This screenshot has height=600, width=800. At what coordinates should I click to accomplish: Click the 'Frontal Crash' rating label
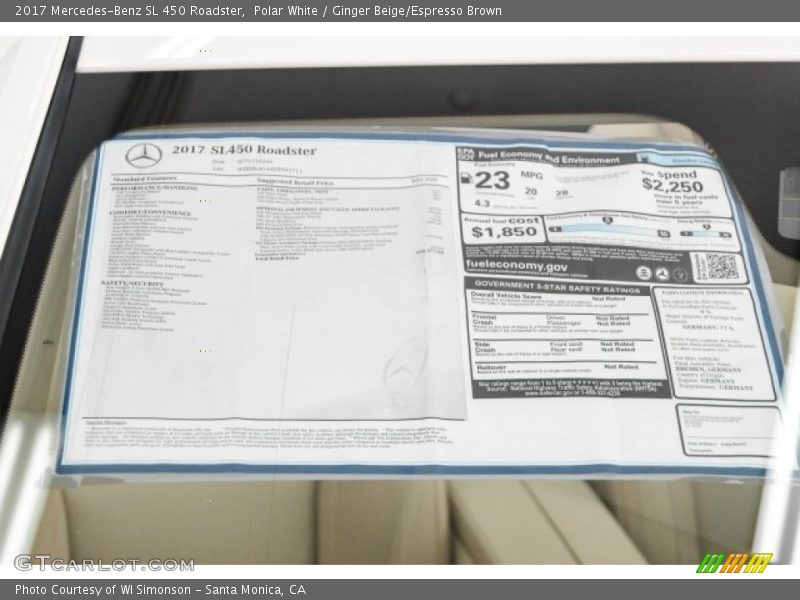[x=483, y=319]
